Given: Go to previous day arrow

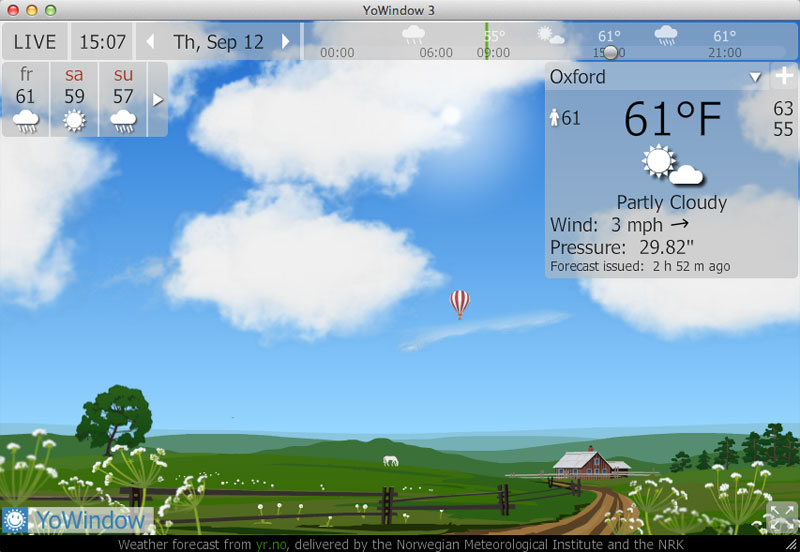Looking at the screenshot, I should (150, 41).
